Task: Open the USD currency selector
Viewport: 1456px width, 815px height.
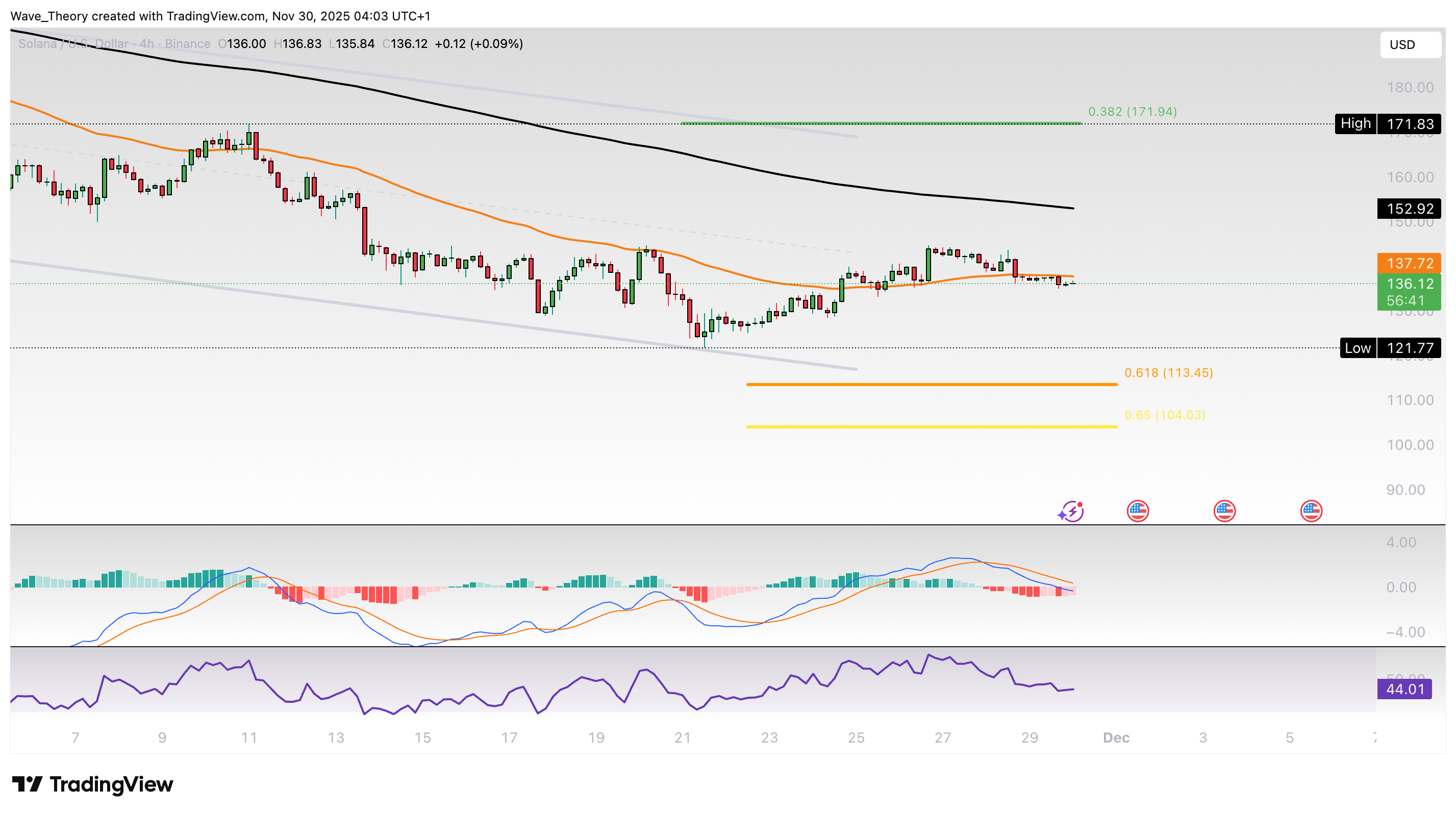Action: tap(1410, 45)
